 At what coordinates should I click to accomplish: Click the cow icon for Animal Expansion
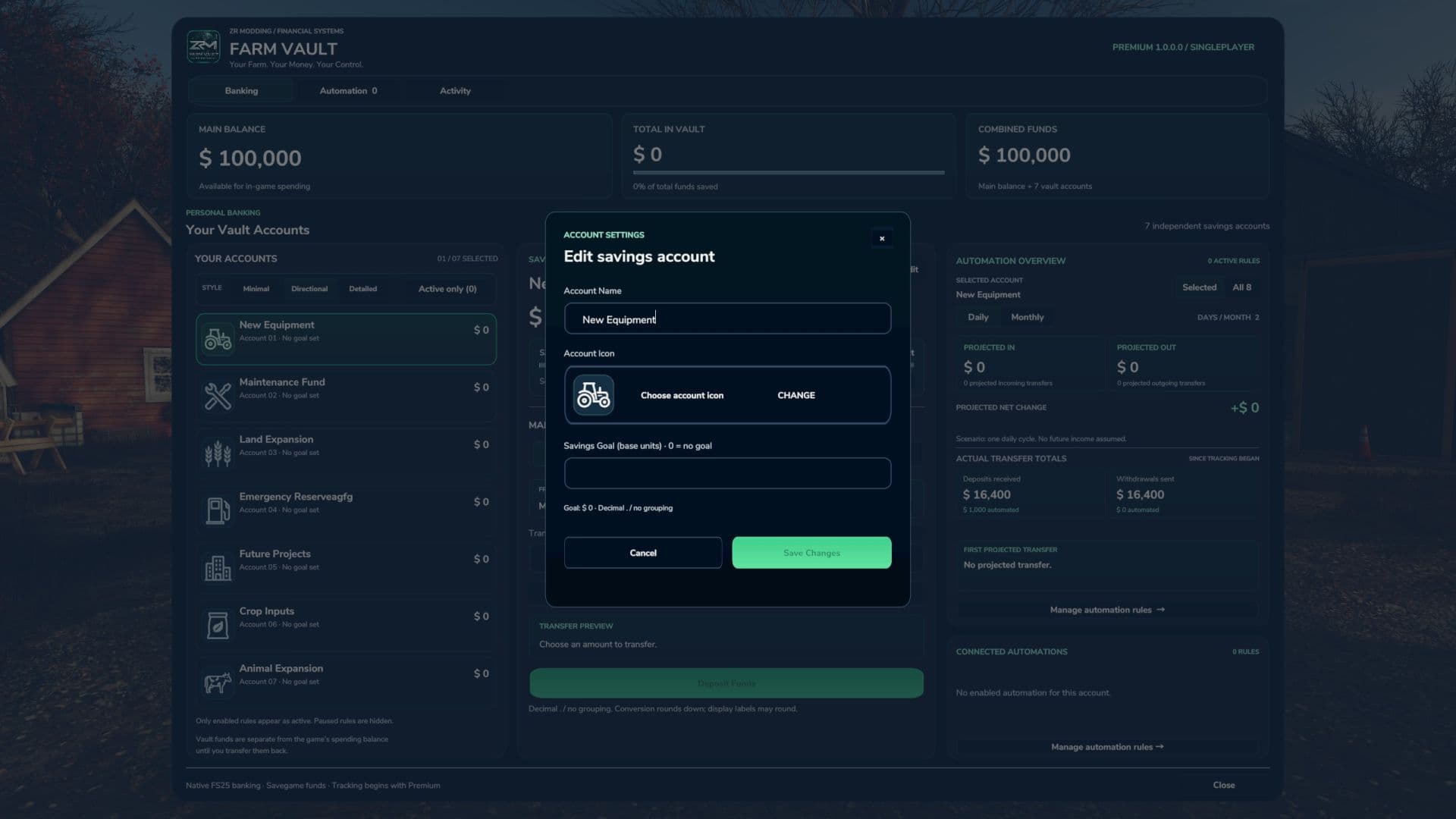[x=218, y=682]
